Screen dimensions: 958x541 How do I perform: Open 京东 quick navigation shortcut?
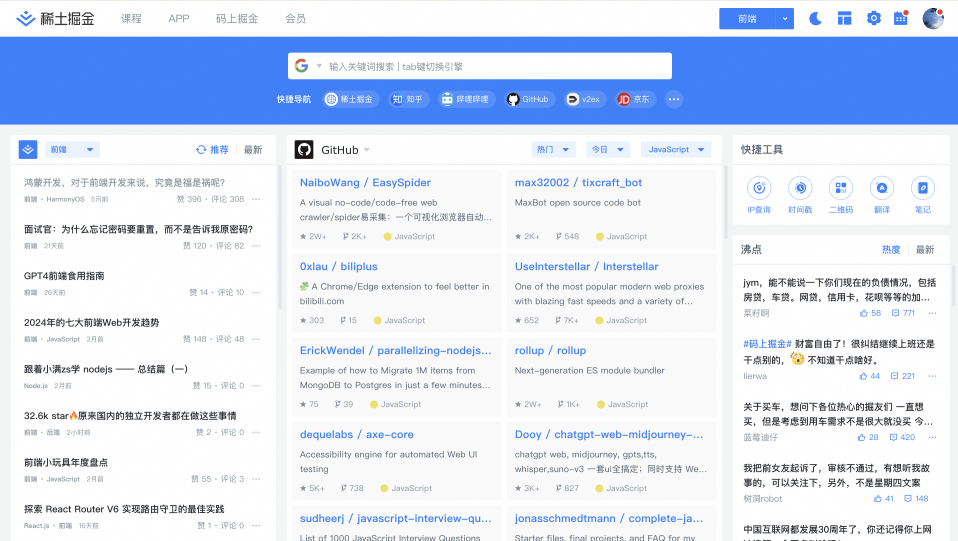pyautogui.click(x=635, y=99)
